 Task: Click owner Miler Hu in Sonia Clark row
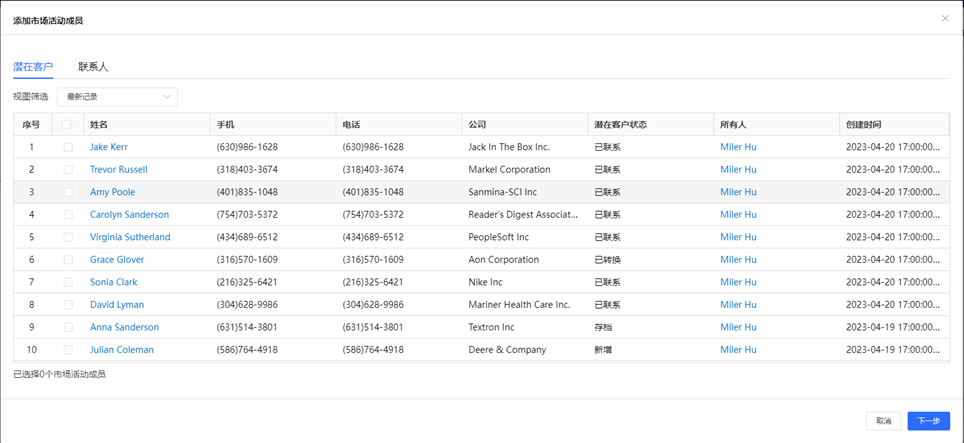pos(738,282)
